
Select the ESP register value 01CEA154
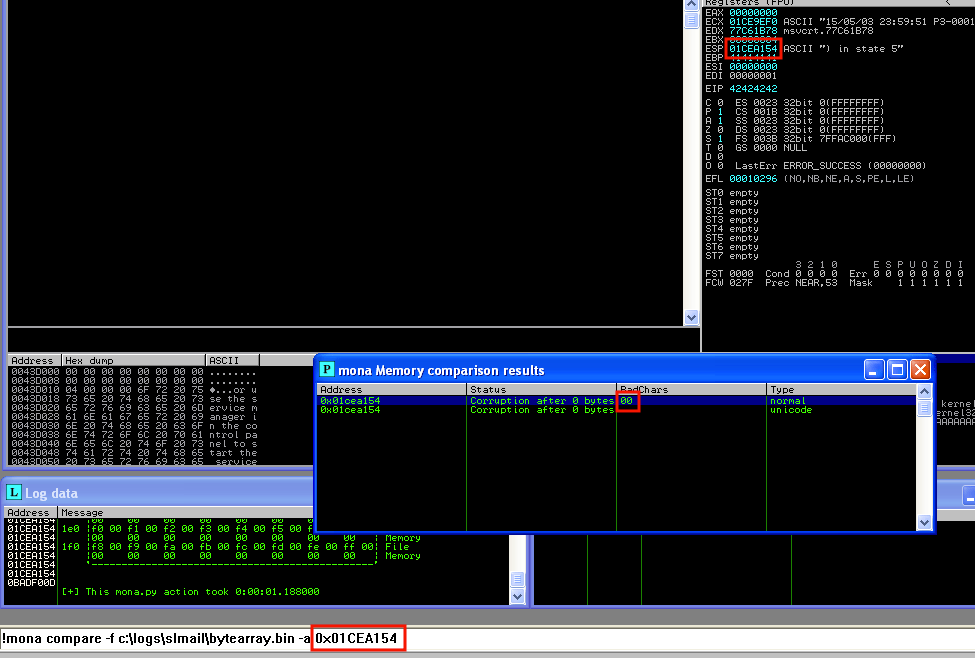(x=753, y=48)
